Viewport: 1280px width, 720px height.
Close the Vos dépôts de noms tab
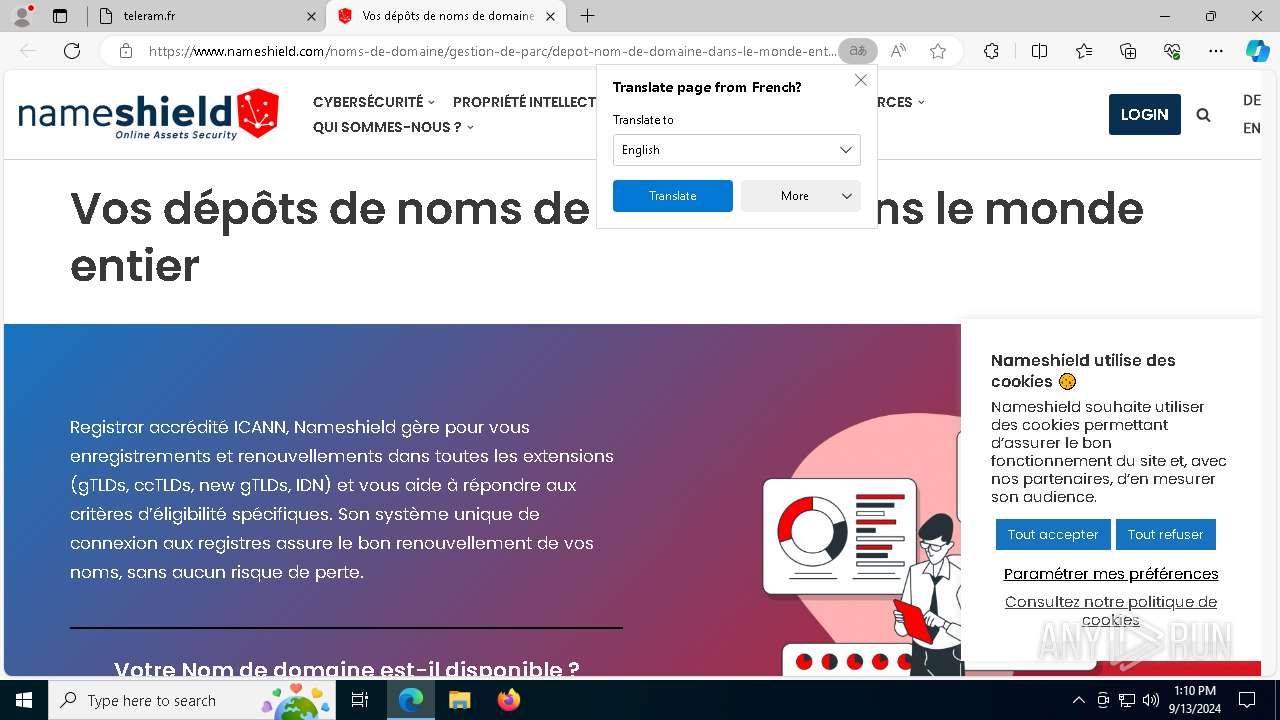pos(550,16)
